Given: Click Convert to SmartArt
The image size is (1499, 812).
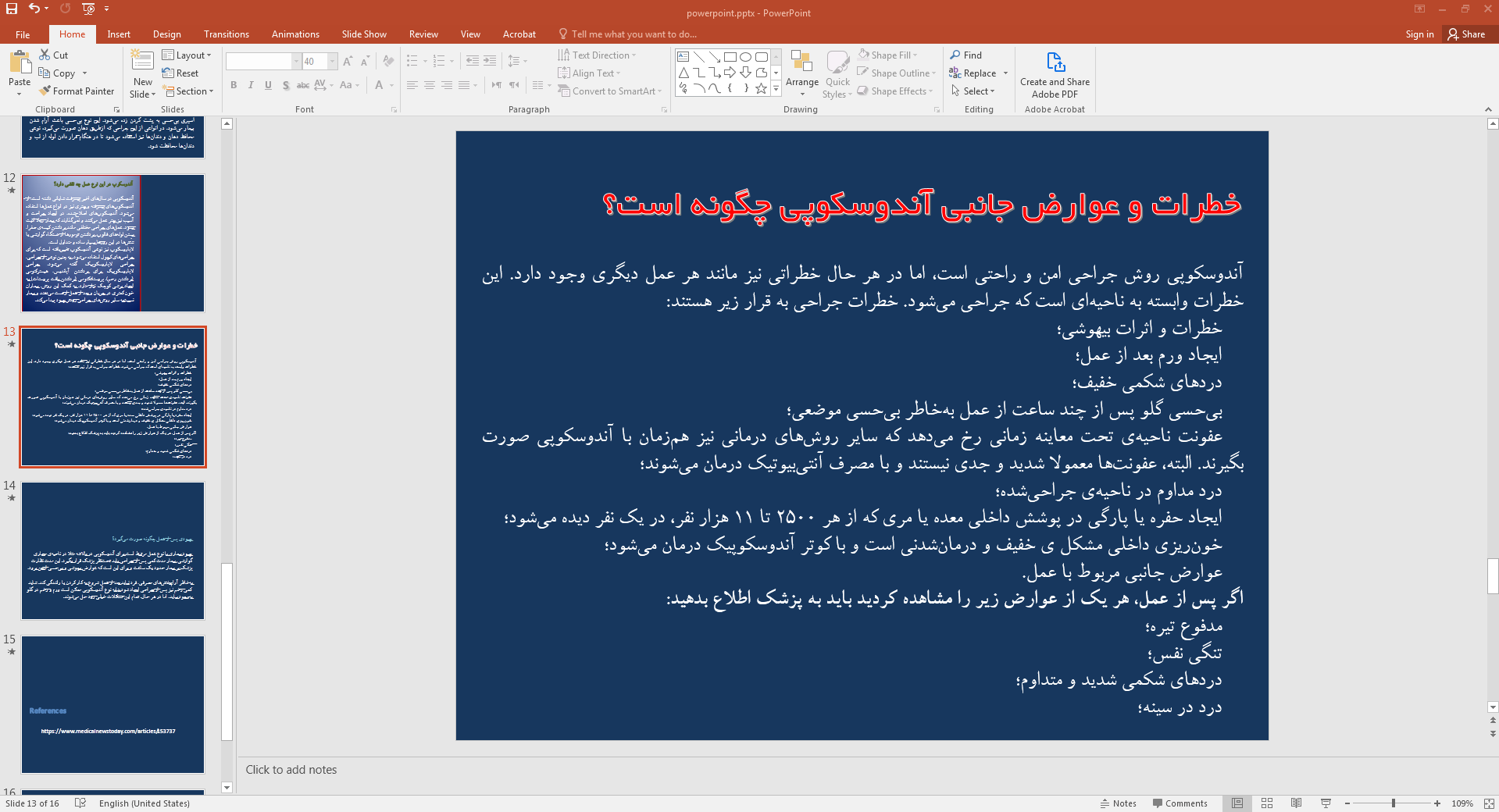Looking at the screenshot, I should 610,91.
